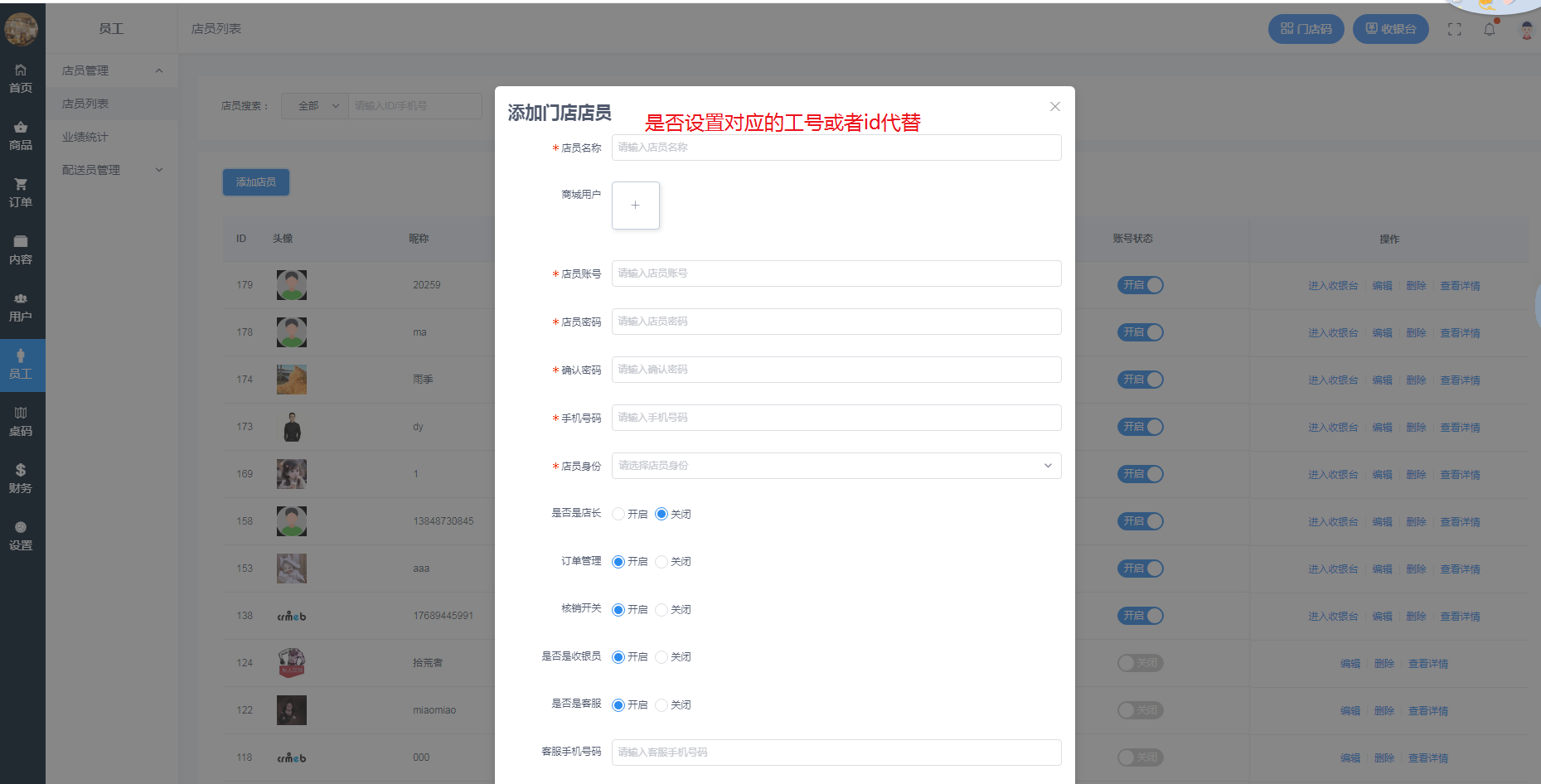Click 删除 link for row 174
This screenshot has width=1541, height=784.
coord(1416,380)
